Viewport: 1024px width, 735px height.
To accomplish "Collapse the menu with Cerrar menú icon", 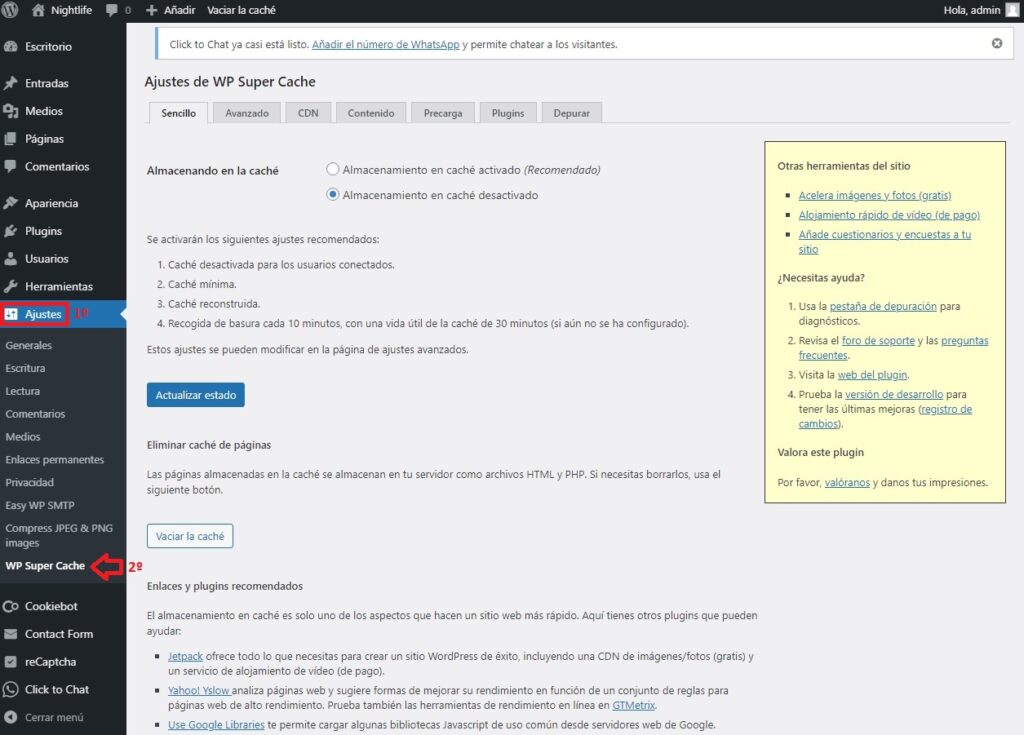I will [x=10, y=717].
